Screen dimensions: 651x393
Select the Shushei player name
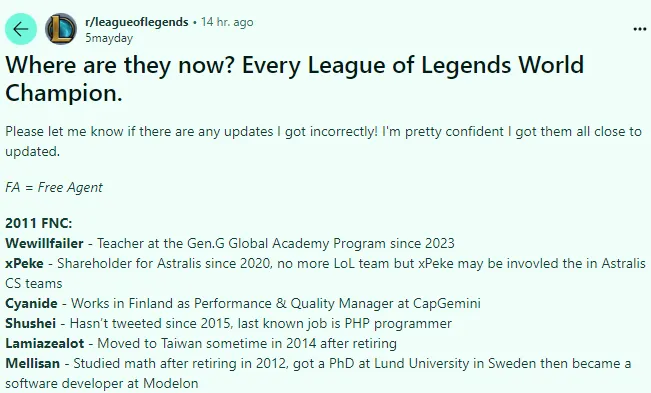tap(30, 323)
